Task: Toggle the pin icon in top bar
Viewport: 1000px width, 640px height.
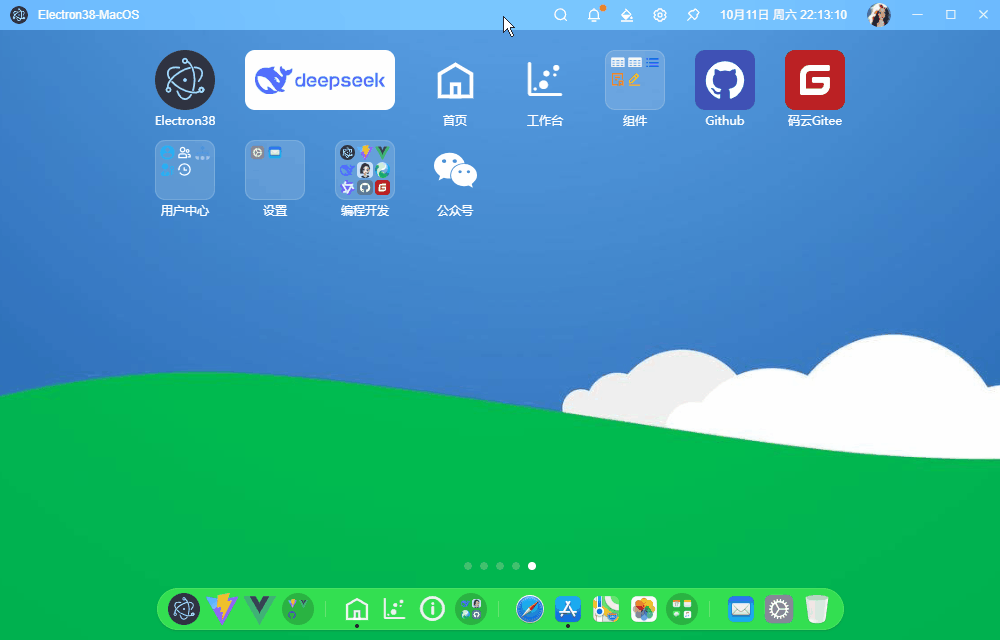Action: (693, 15)
